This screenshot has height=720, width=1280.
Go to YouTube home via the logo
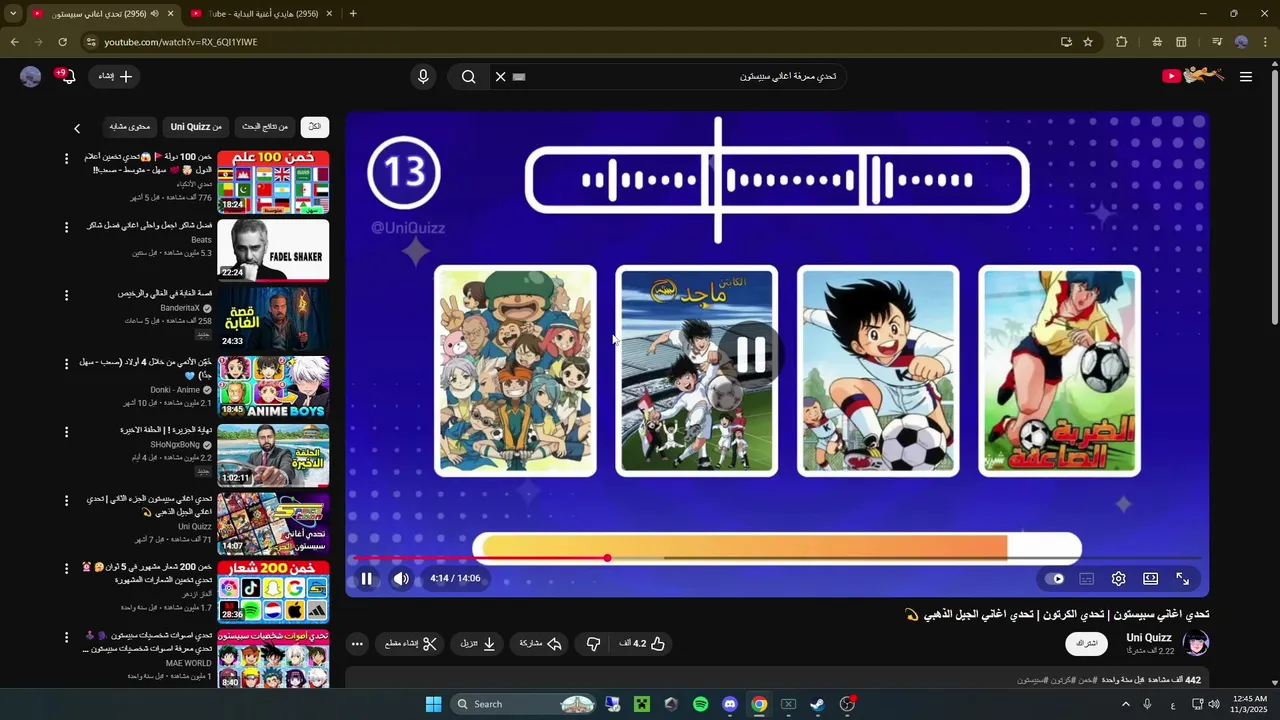tap(1193, 76)
